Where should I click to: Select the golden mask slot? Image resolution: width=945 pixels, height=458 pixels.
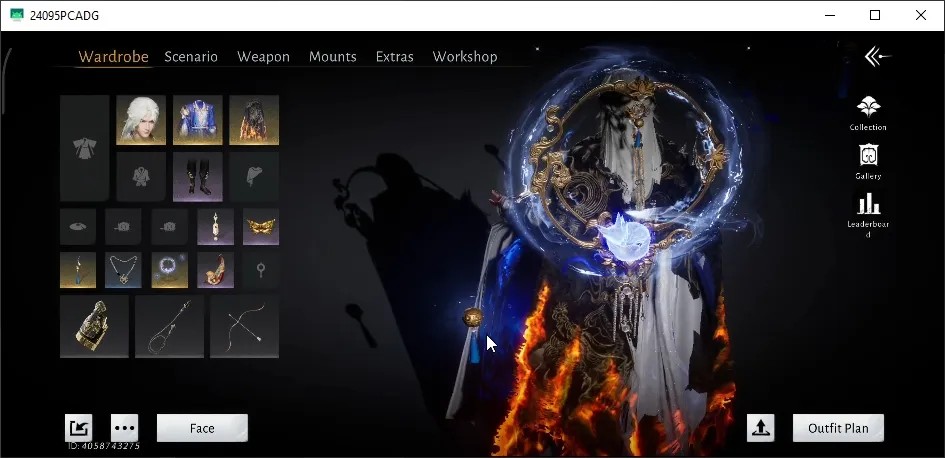pos(261,227)
